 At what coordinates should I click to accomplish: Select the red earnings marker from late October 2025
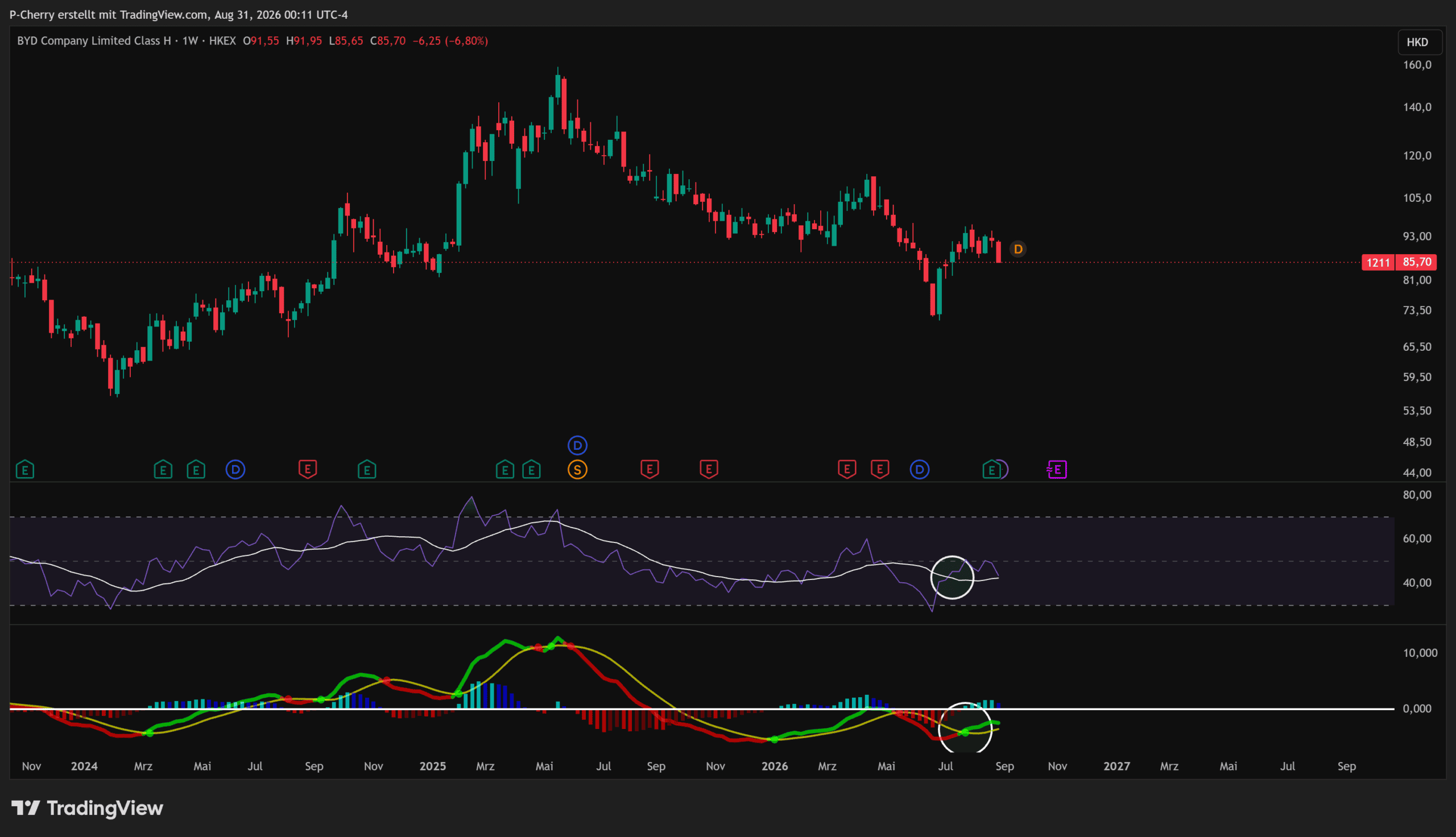[x=709, y=469]
